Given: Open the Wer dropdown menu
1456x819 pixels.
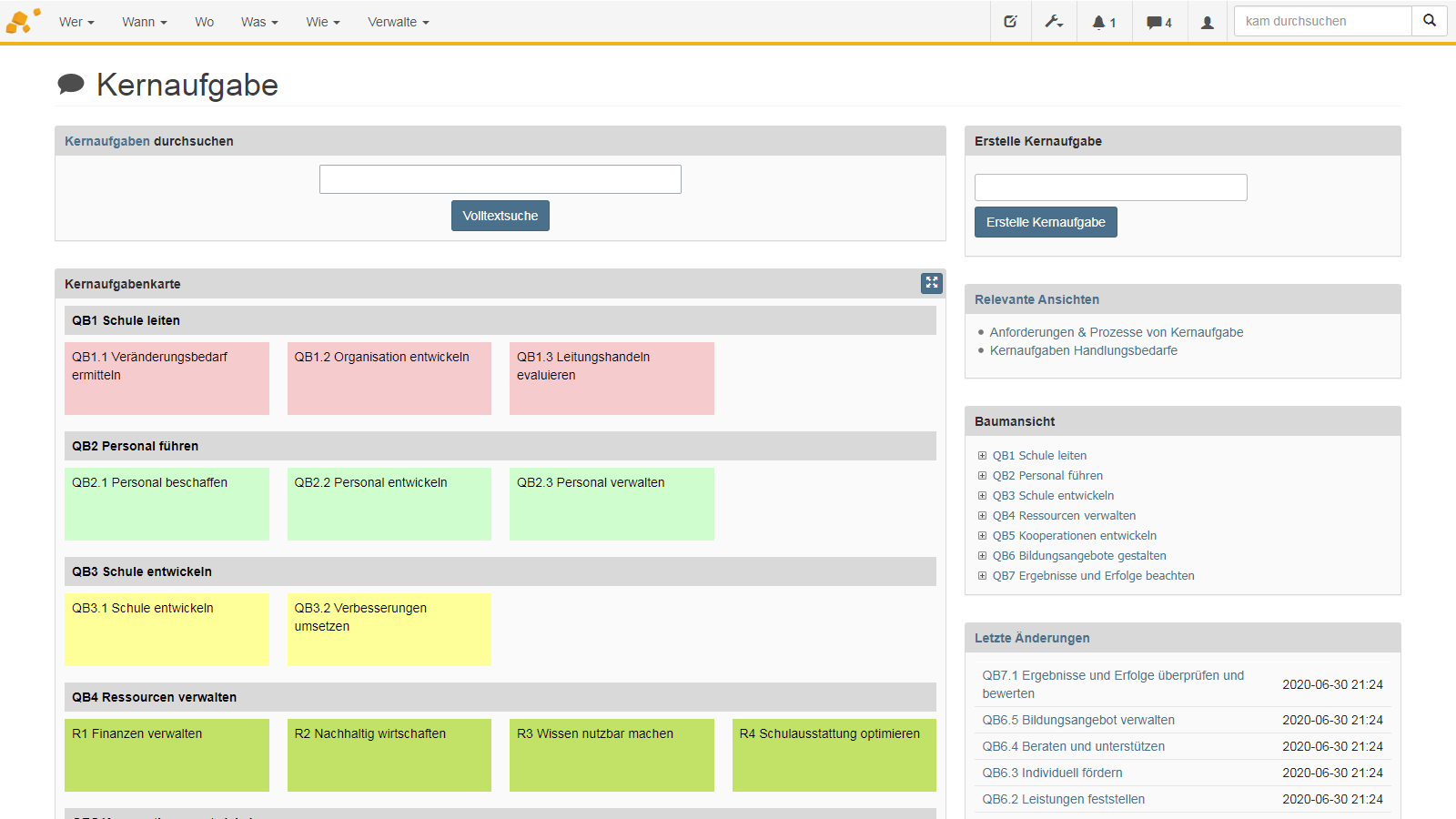Looking at the screenshot, I should pyautogui.click(x=76, y=22).
